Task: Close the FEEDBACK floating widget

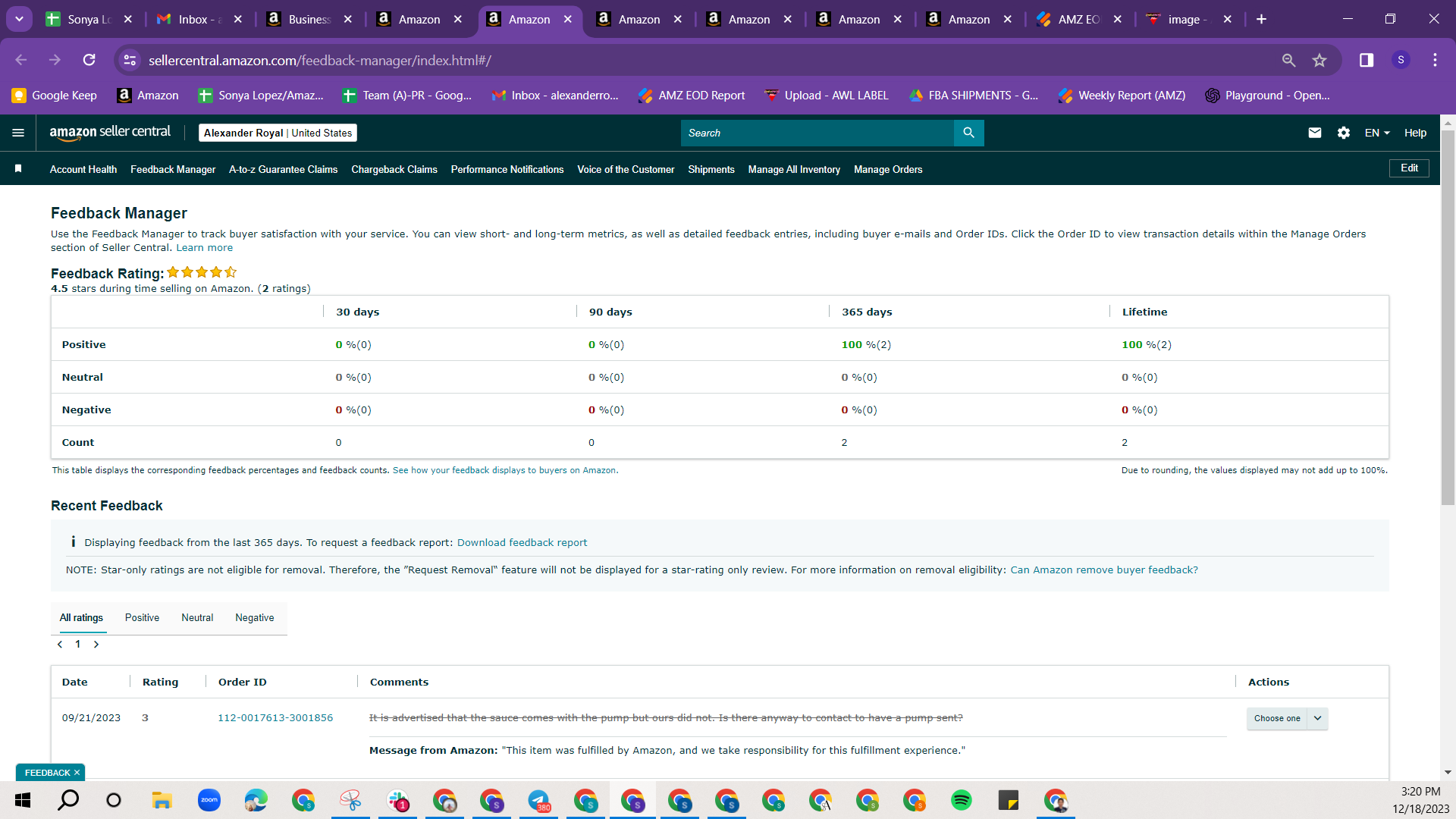Action: pos(77,773)
